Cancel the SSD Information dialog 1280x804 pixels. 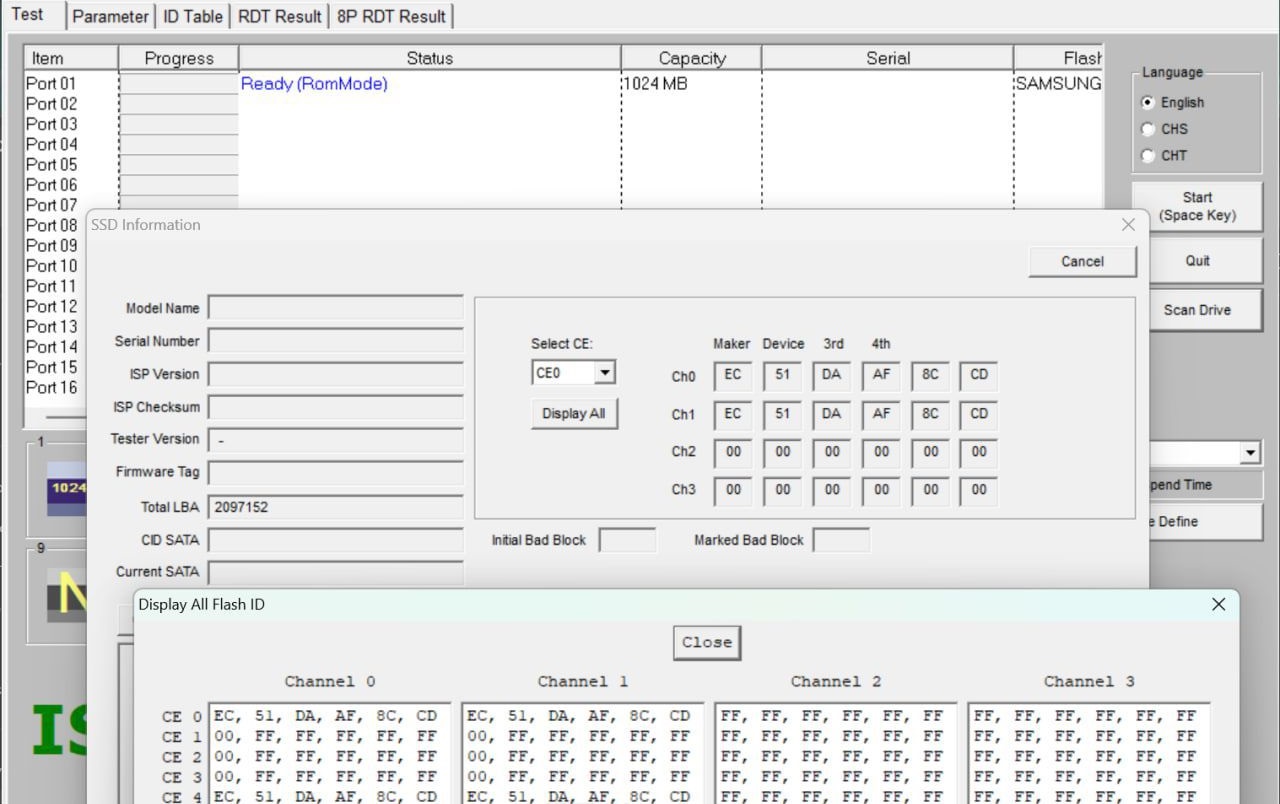[1082, 261]
